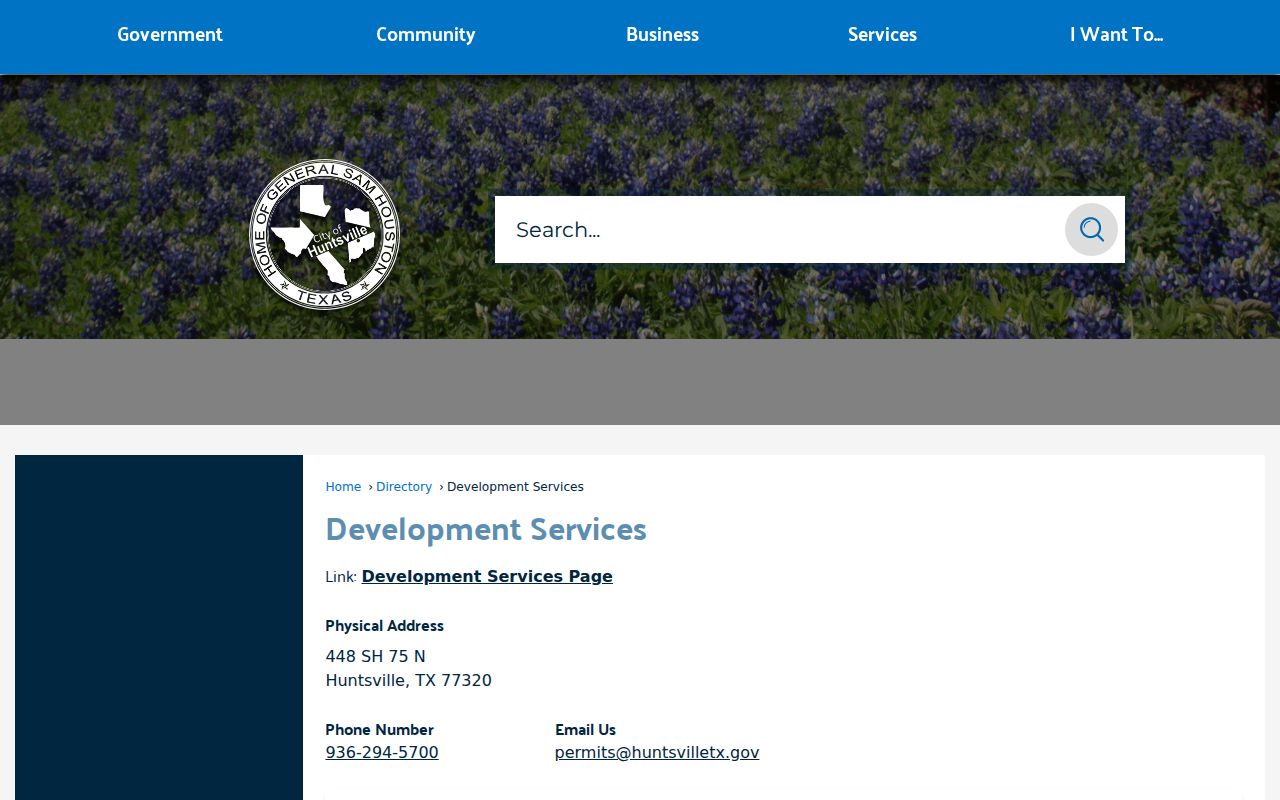
Task: Click the Physical Address label
Action: pos(384,626)
